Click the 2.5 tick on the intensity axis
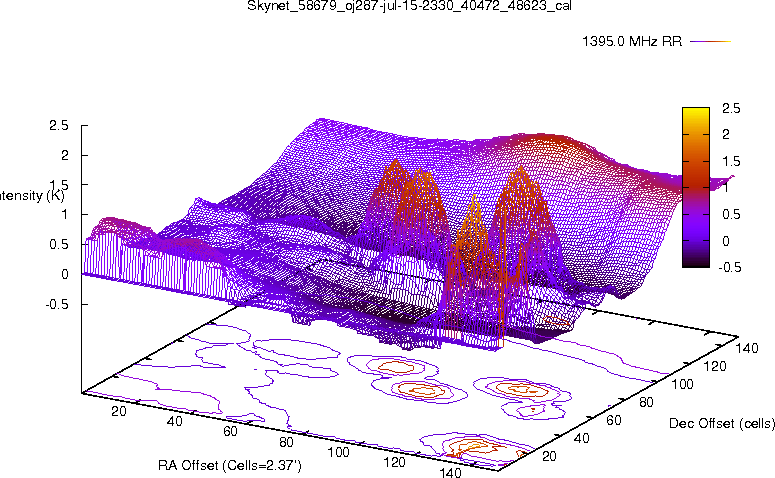The width and height of the screenshot is (775, 478). 58,126
